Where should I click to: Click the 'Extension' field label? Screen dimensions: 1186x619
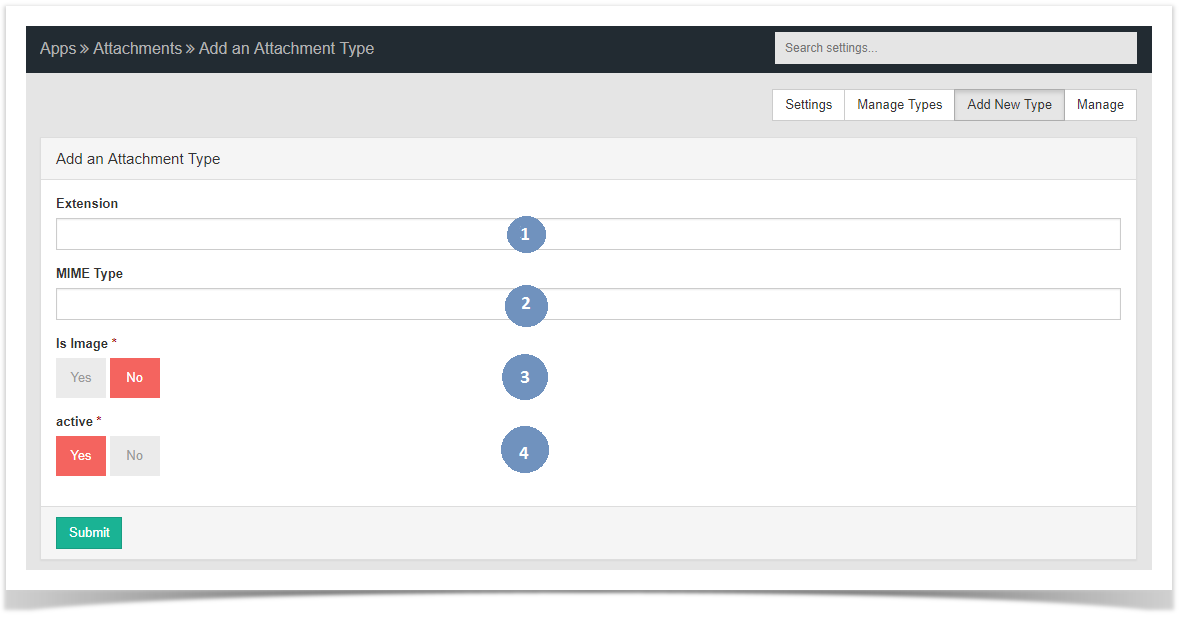(87, 204)
